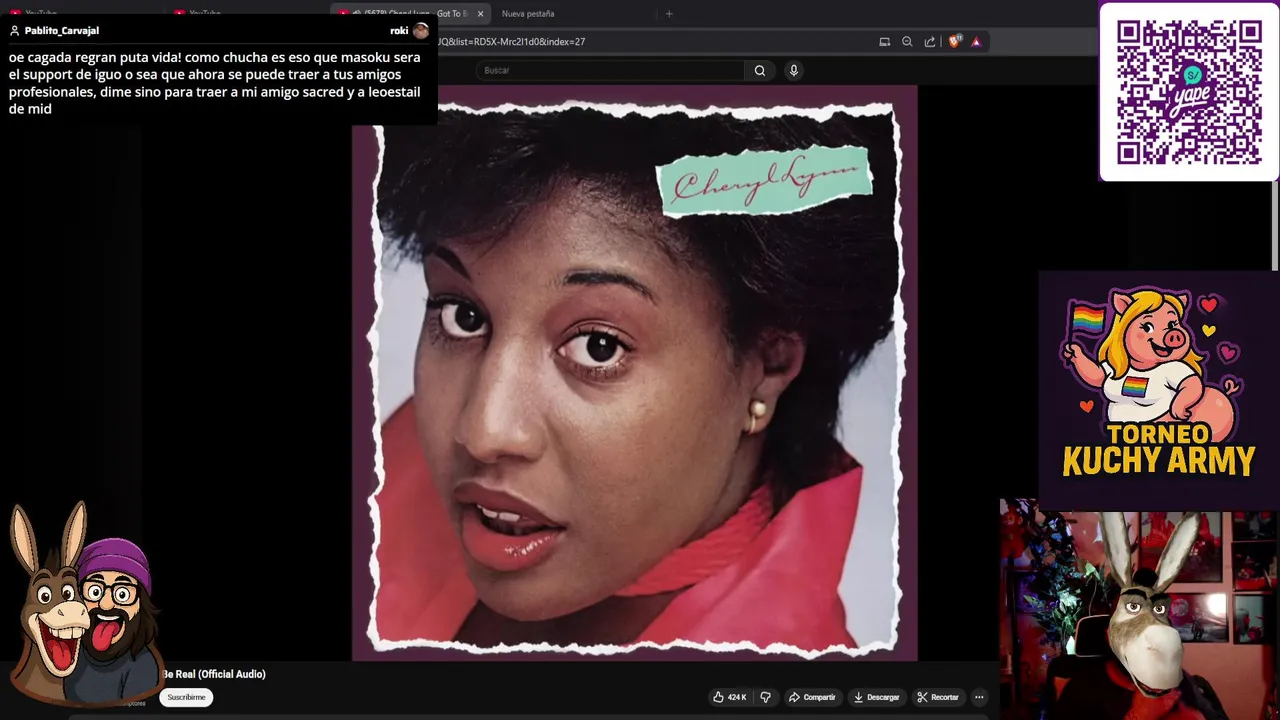Download the video with Descargar
The height and width of the screenshot is (720, 1280).
(876, 697)
